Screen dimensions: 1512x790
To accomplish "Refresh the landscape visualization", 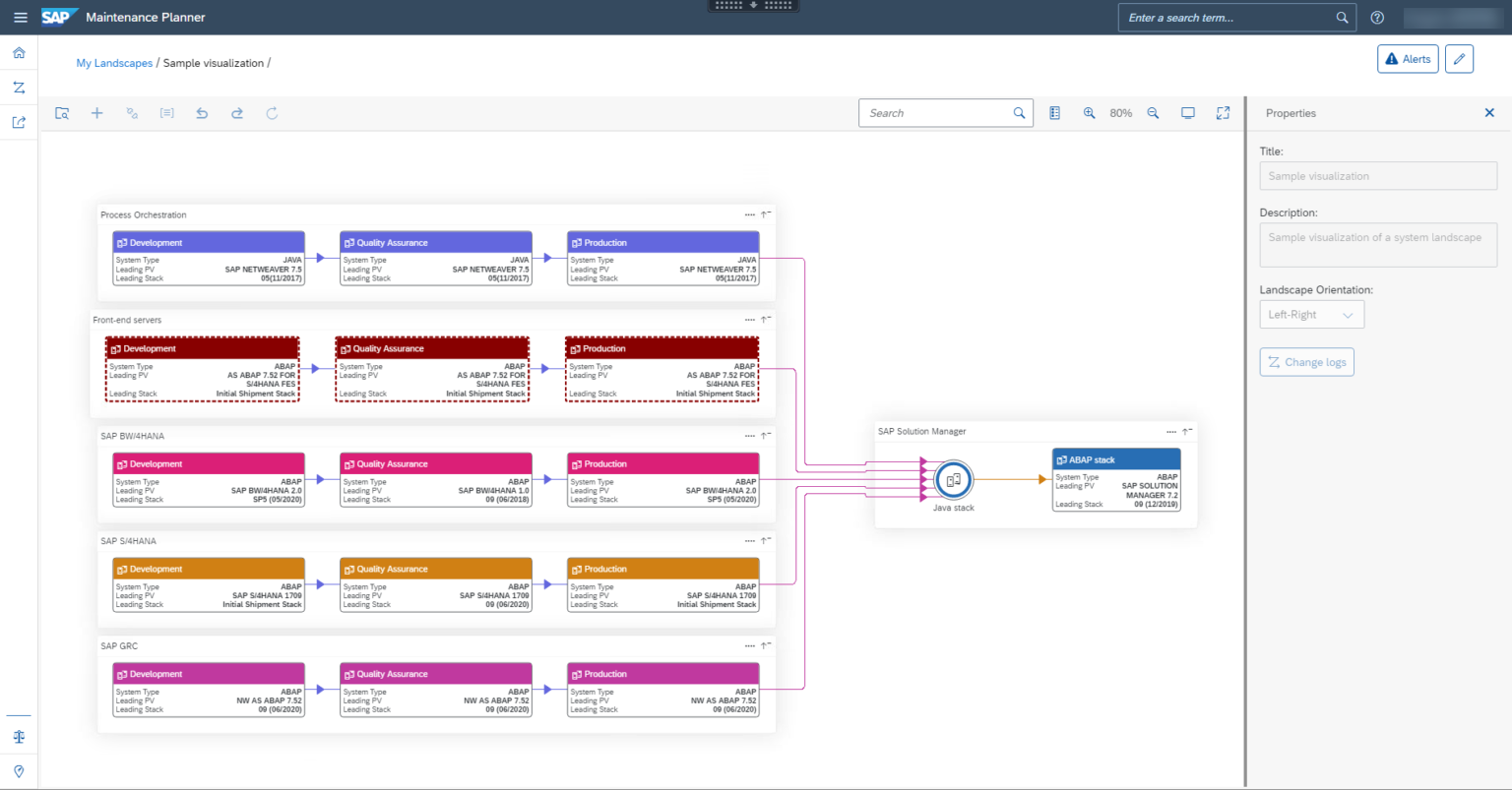I will point(272,112).
